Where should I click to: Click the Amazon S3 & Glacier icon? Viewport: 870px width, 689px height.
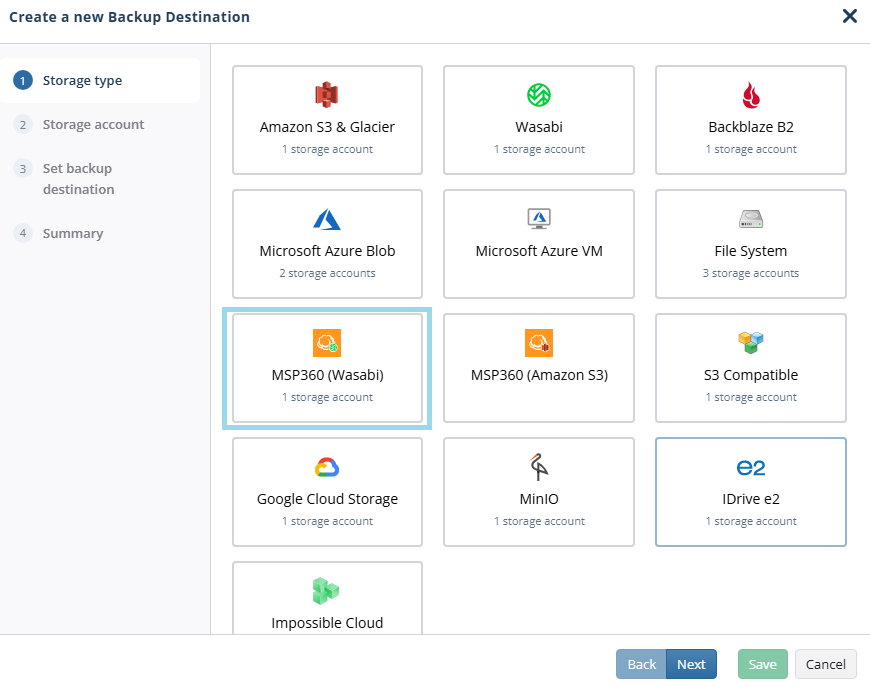[x=327, y=95]
